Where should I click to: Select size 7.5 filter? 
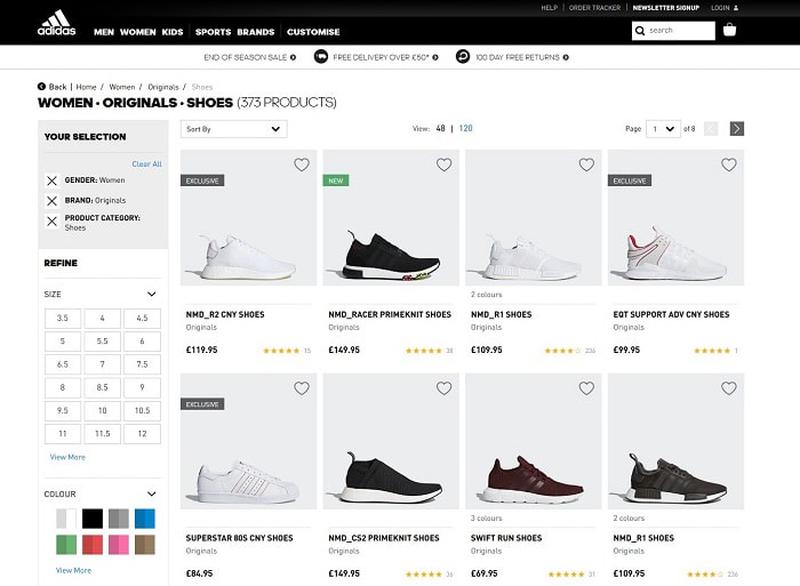point(142,365)
